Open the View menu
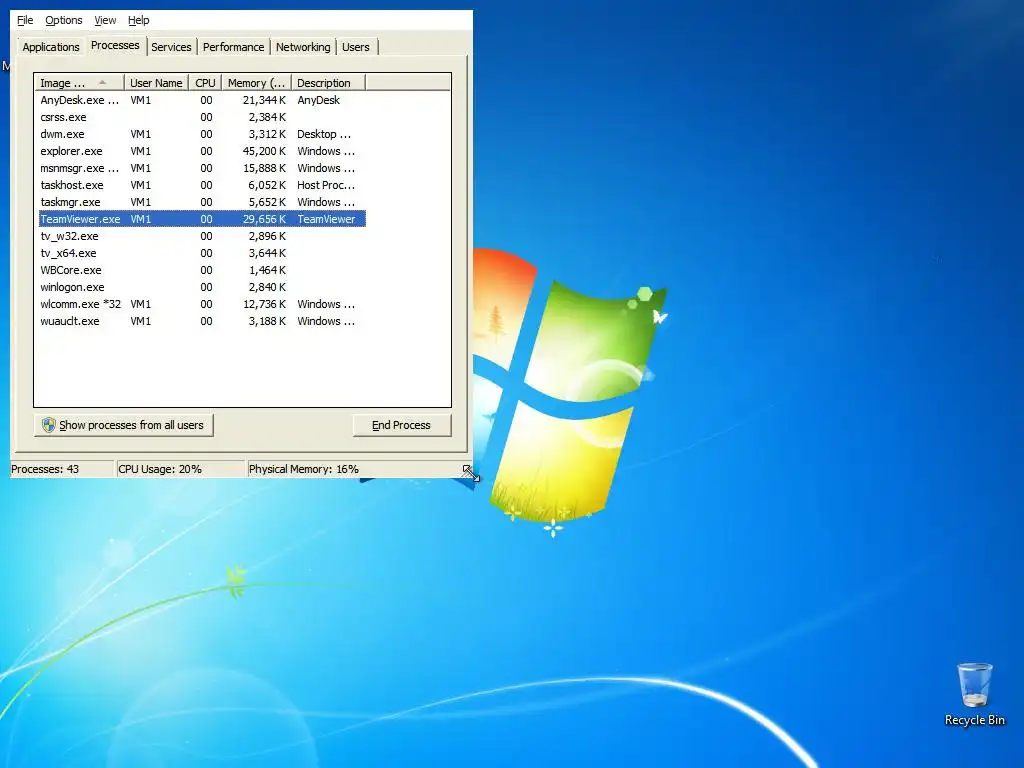Viewport: 1024px width, 768px height. point(105,20)
